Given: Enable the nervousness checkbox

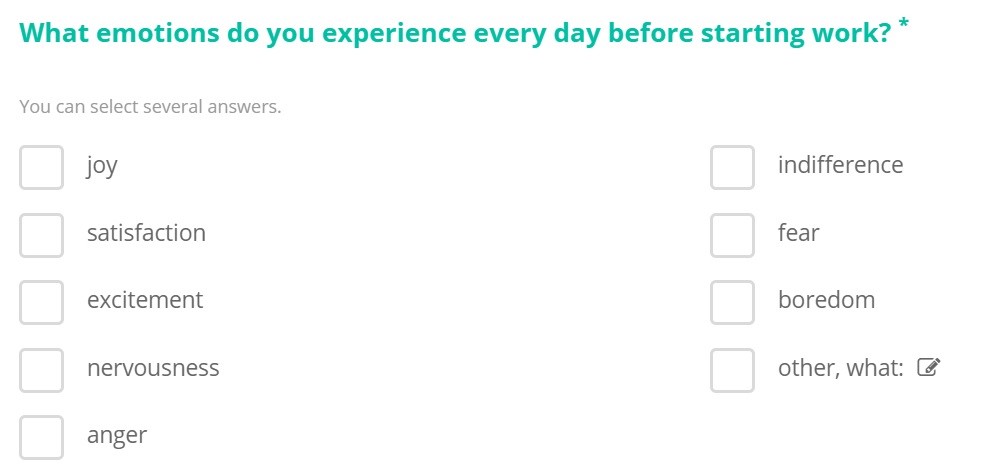Looking at the screenshot, I should [42, 370].
